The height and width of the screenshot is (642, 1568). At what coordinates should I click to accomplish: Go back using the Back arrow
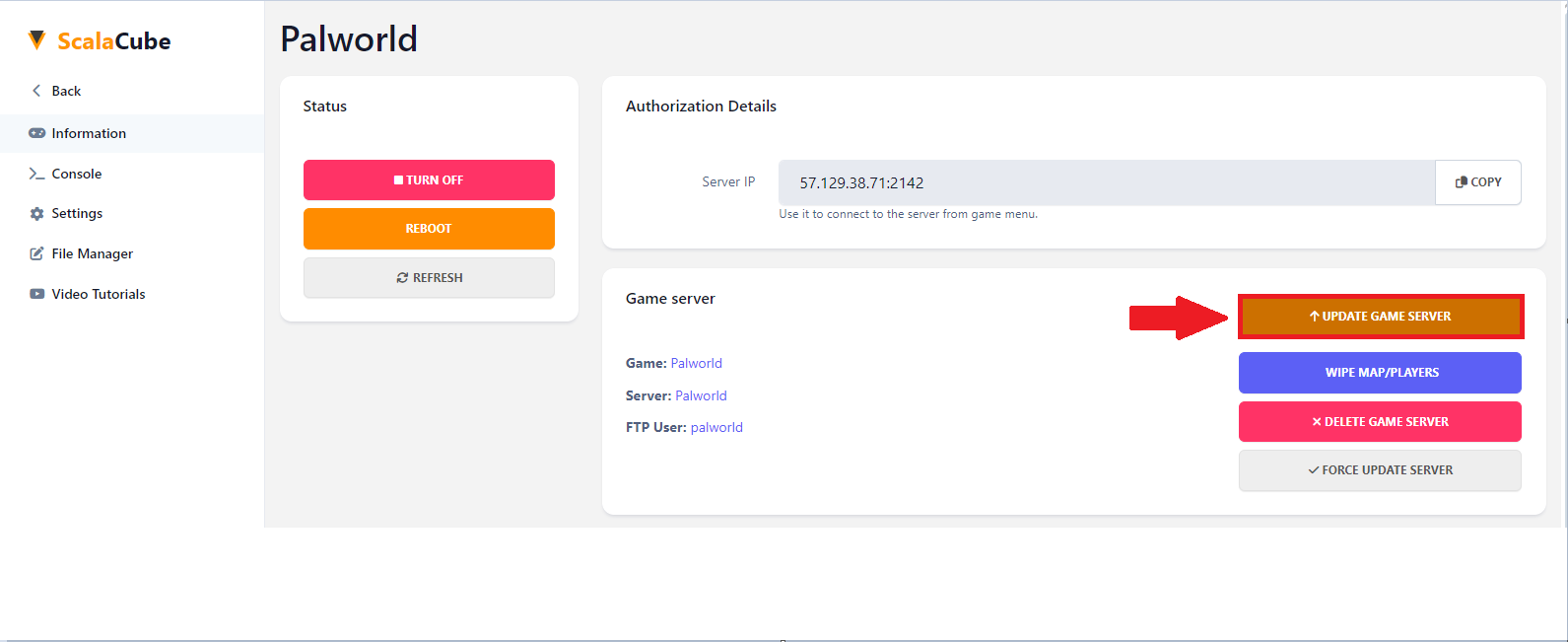pos(56,91)
